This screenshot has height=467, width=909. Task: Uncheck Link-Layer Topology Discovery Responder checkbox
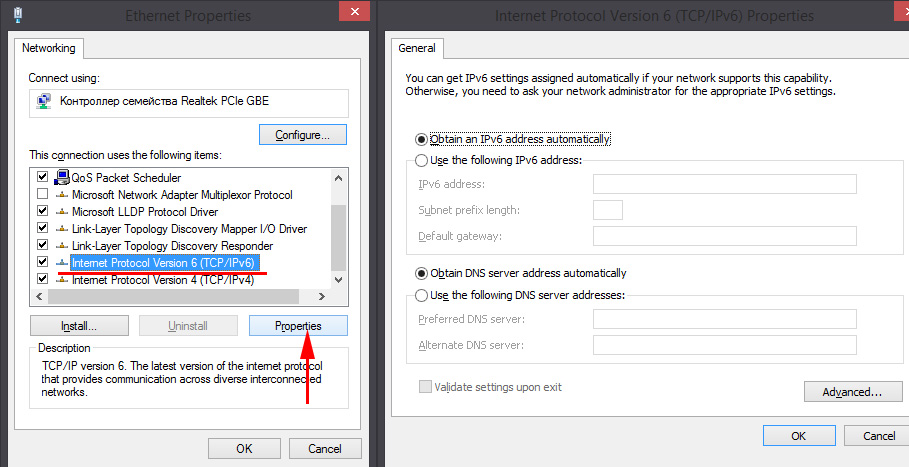click(x=42, y=245)
